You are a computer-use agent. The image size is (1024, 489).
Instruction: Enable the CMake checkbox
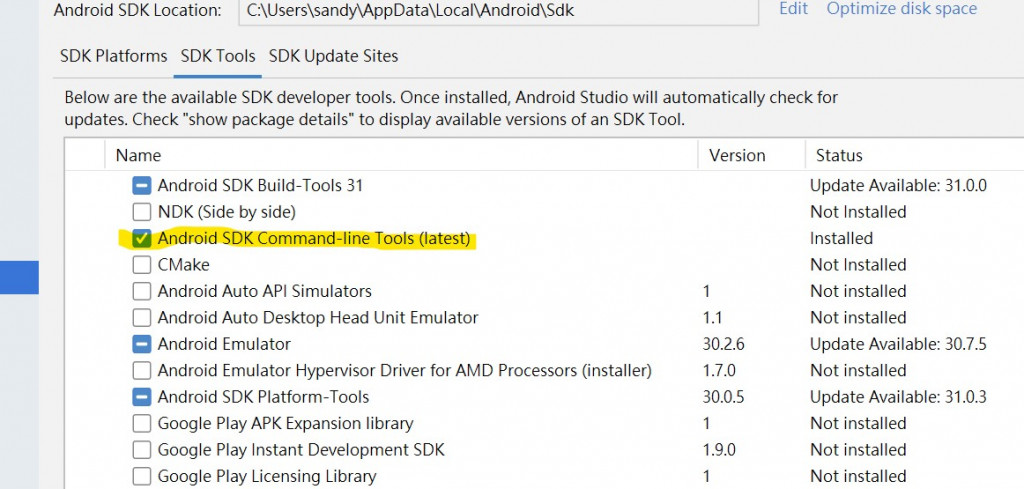coord(142,265)
